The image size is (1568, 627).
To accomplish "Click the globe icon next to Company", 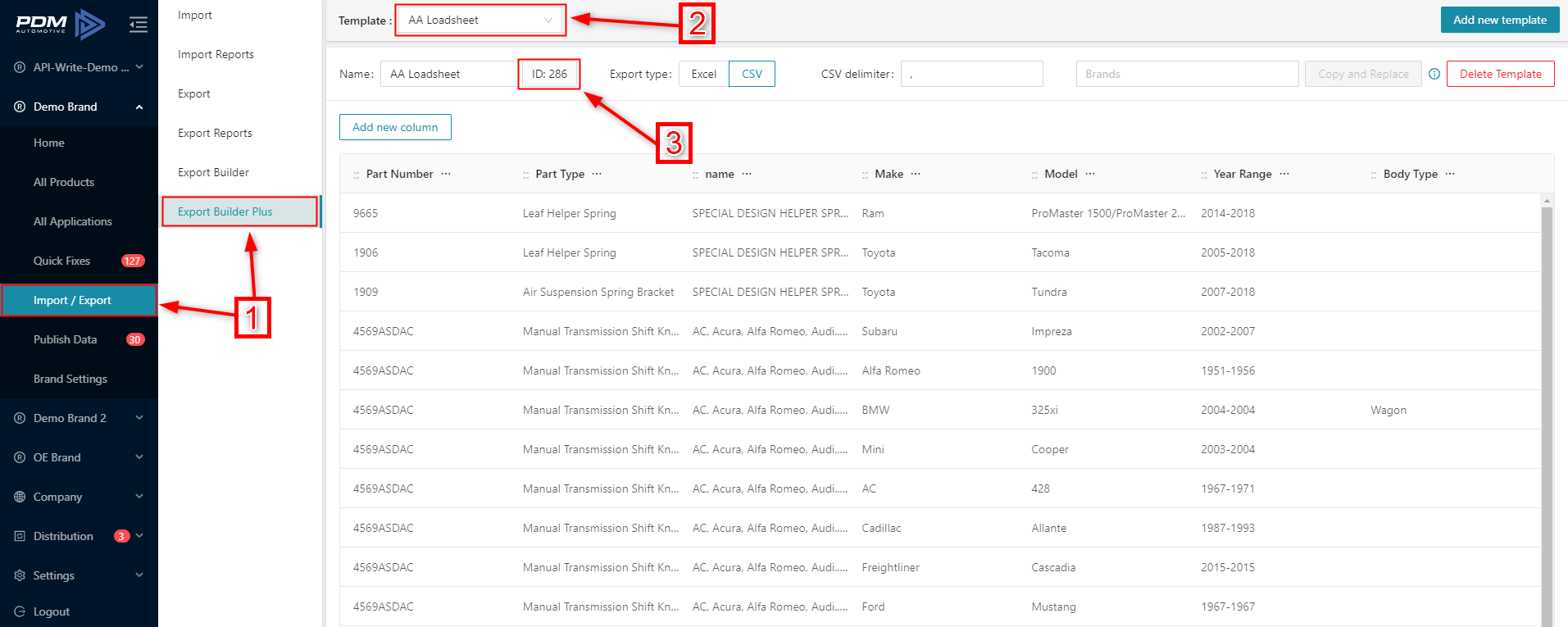I will tap(20, 497).
